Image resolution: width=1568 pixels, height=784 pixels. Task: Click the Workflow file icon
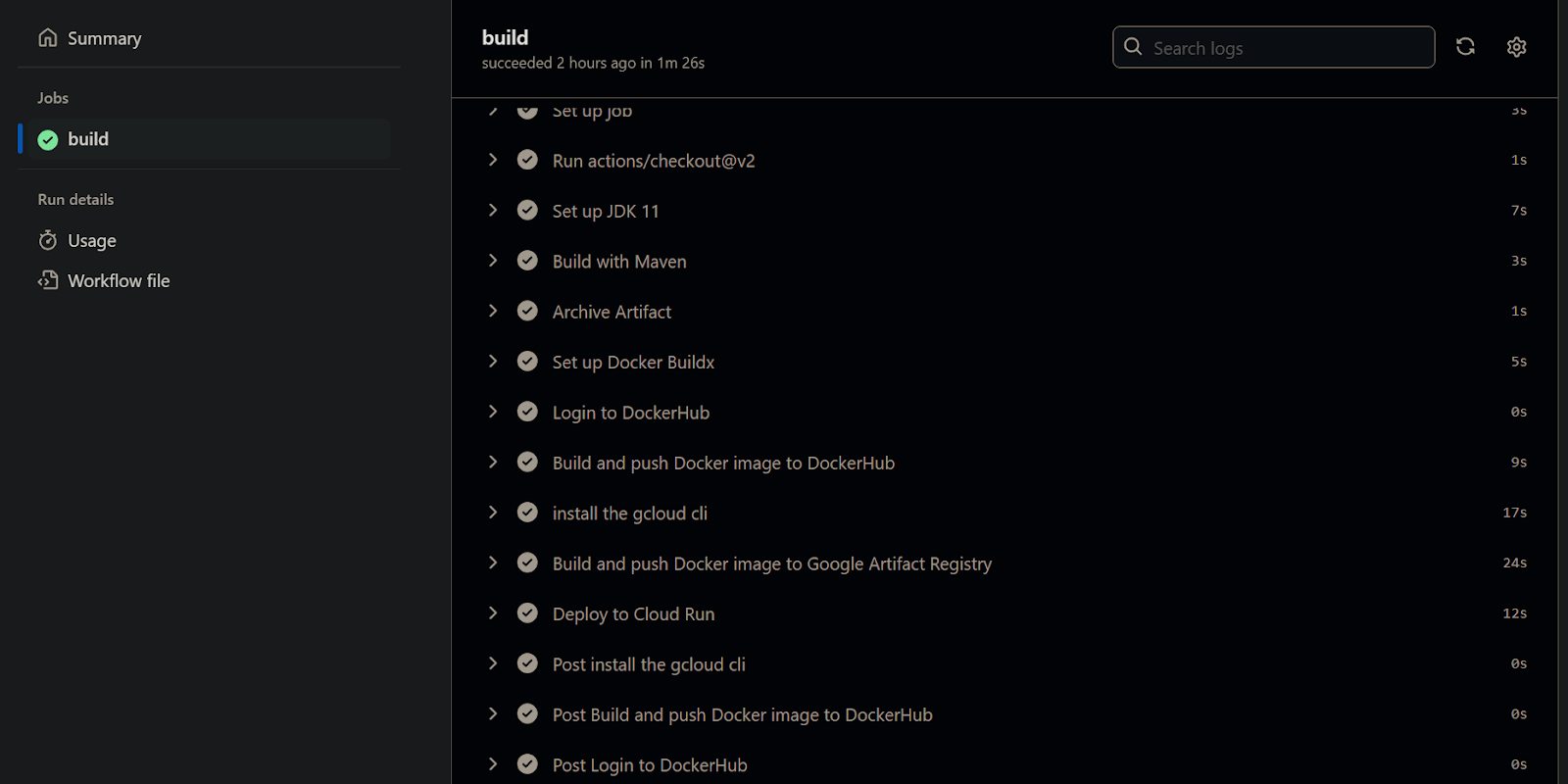(48, 280)
